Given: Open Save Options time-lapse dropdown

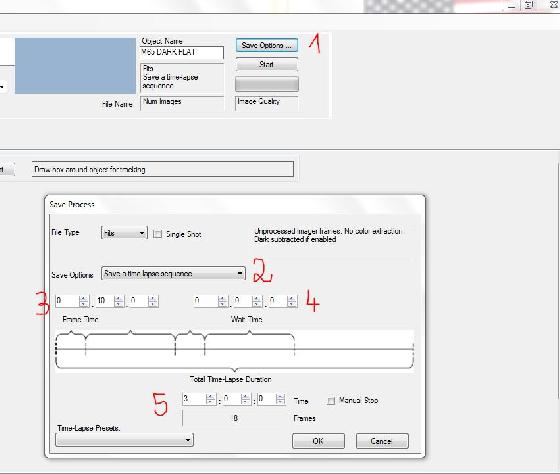Looking at the screenshot, I should tap(173, 274).
